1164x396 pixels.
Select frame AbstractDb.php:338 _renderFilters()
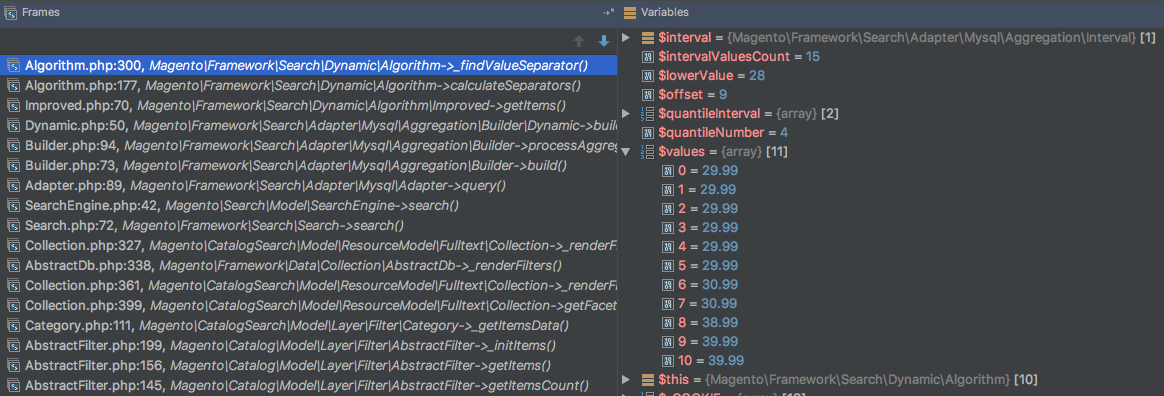click(308, 265)
